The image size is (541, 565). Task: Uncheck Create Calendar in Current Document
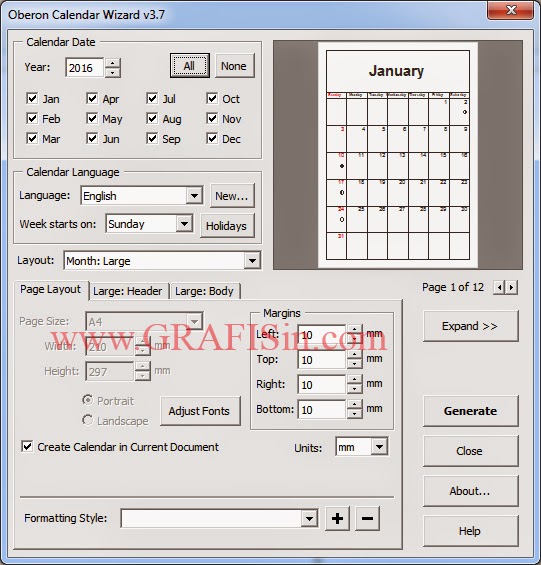tap(27, 447)
